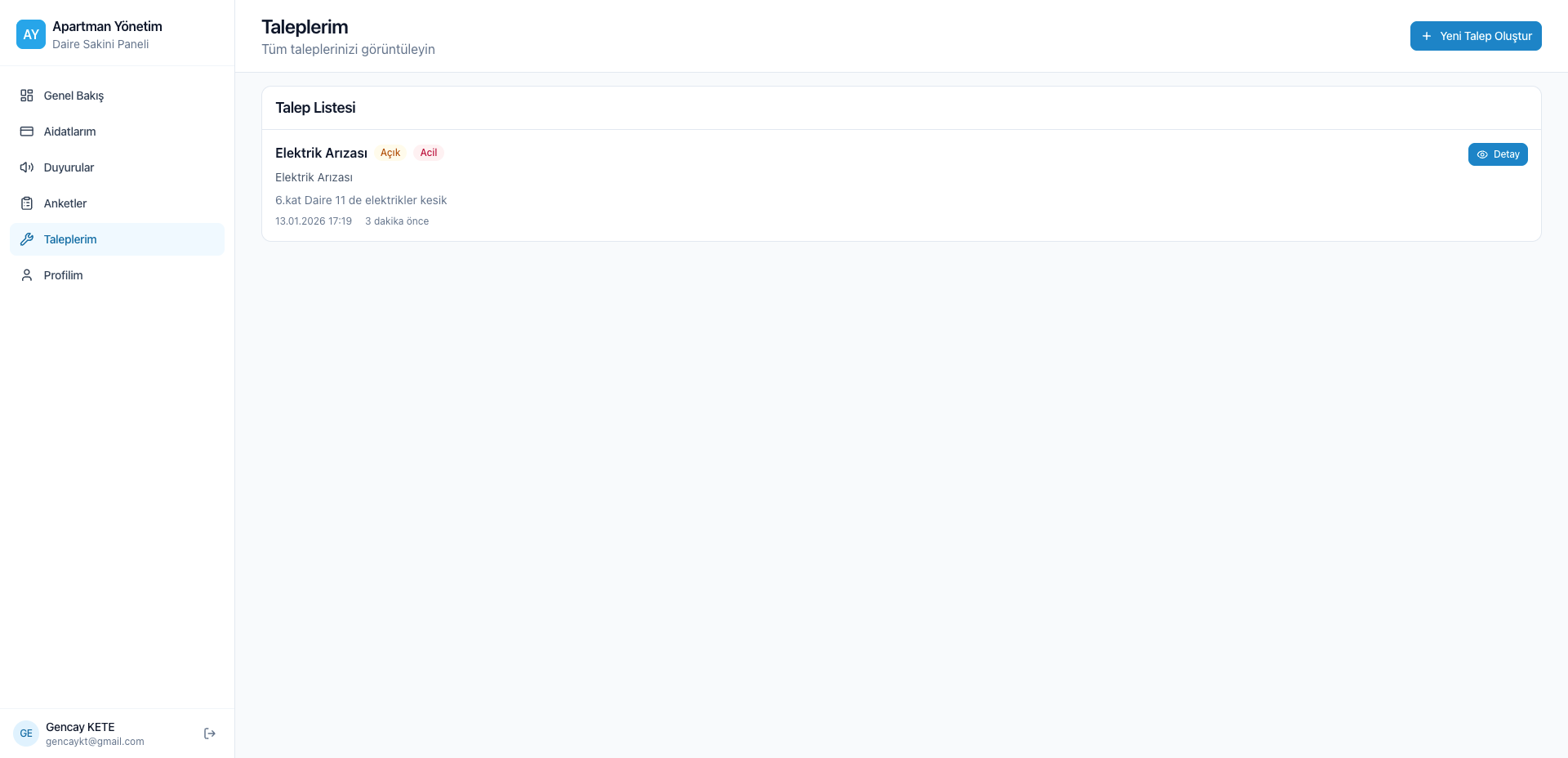Select the Taleplerim menu item

click(x=117, y=239)
